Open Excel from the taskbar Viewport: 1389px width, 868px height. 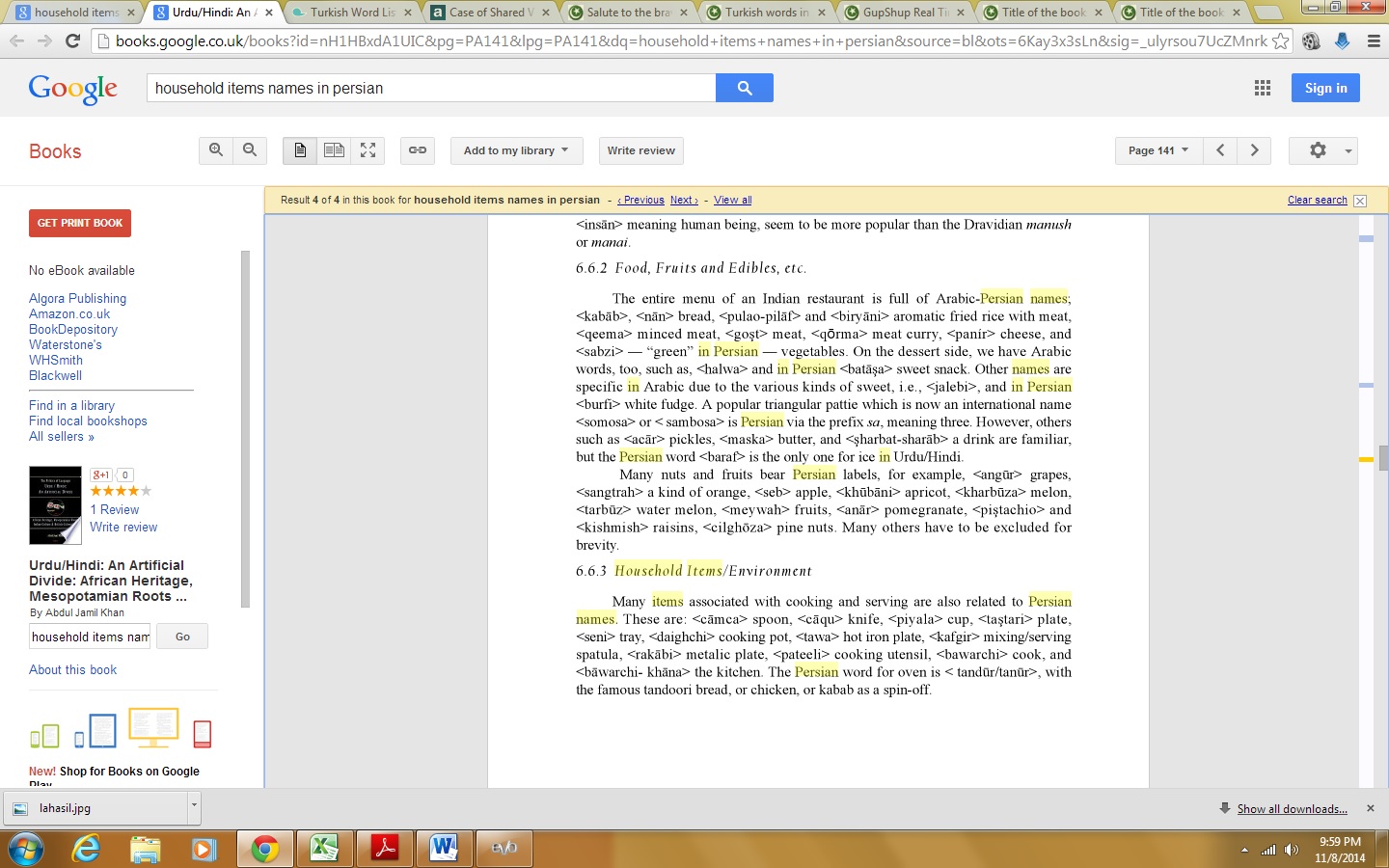324,849
